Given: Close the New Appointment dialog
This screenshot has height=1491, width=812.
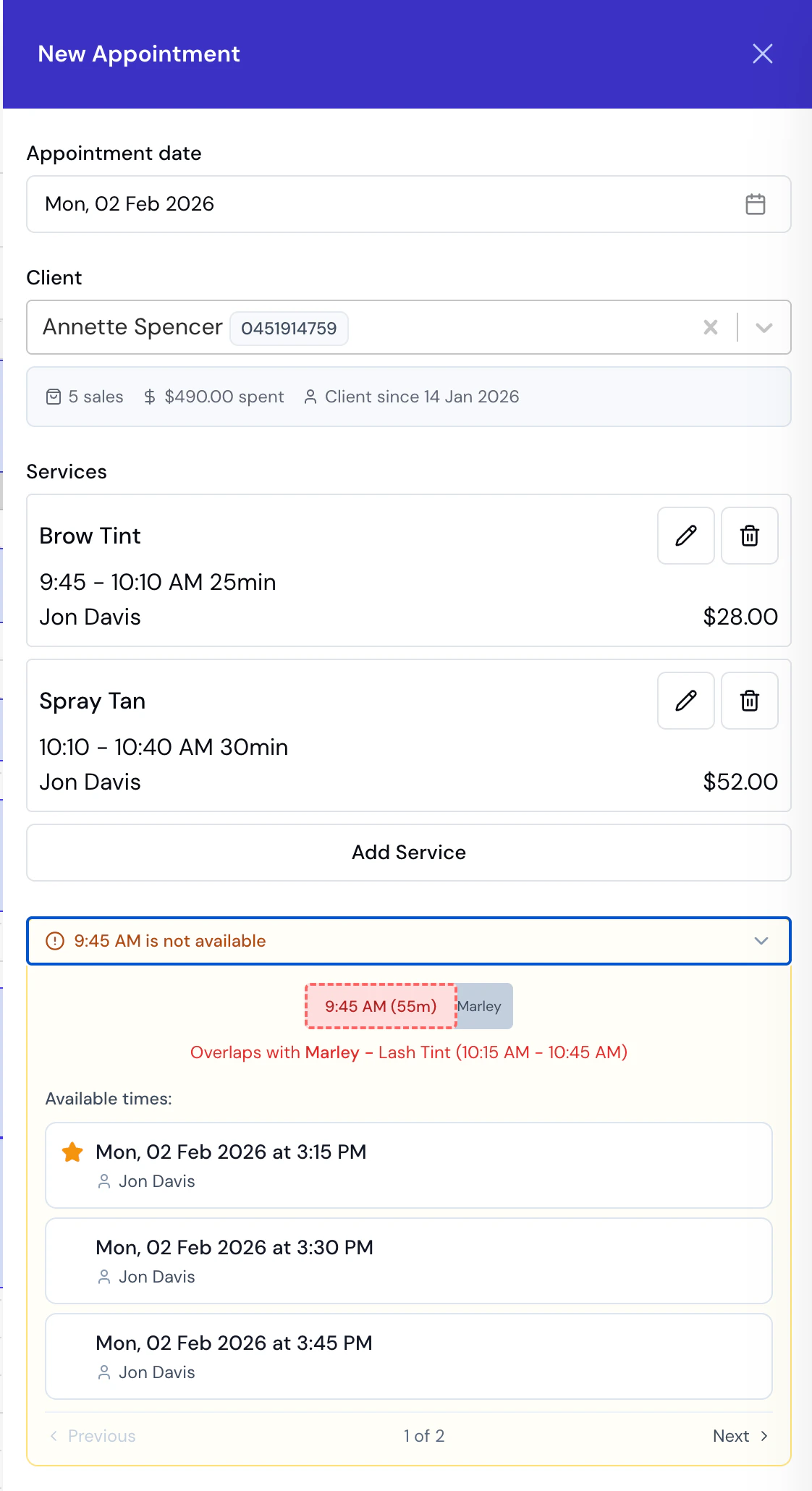Looking at the screenshot, I should [x=762, y=54].
